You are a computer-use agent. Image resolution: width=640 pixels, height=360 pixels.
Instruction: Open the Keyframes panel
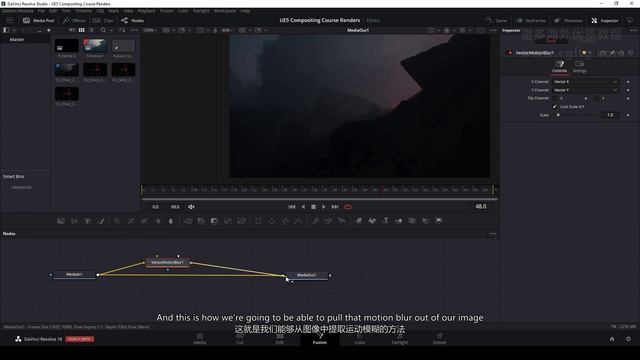click(x=531, y=20)
